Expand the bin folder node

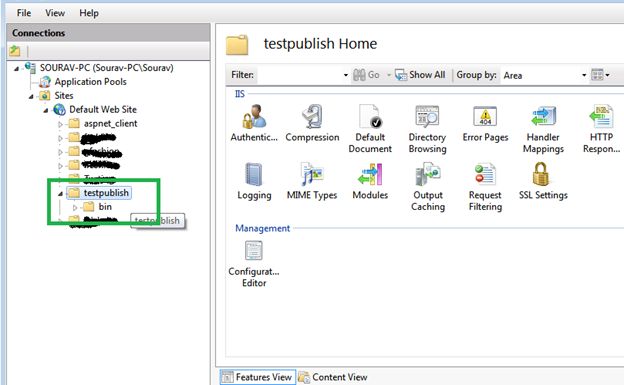(75, 207)
